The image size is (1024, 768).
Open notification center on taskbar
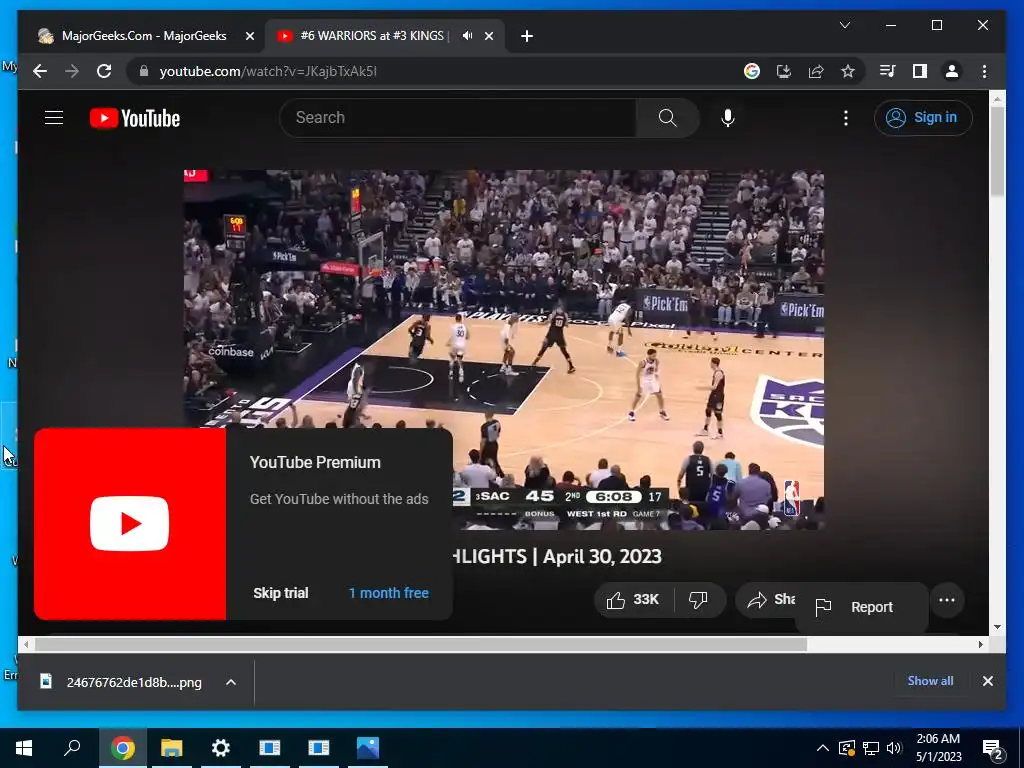[x=993, y=748]
